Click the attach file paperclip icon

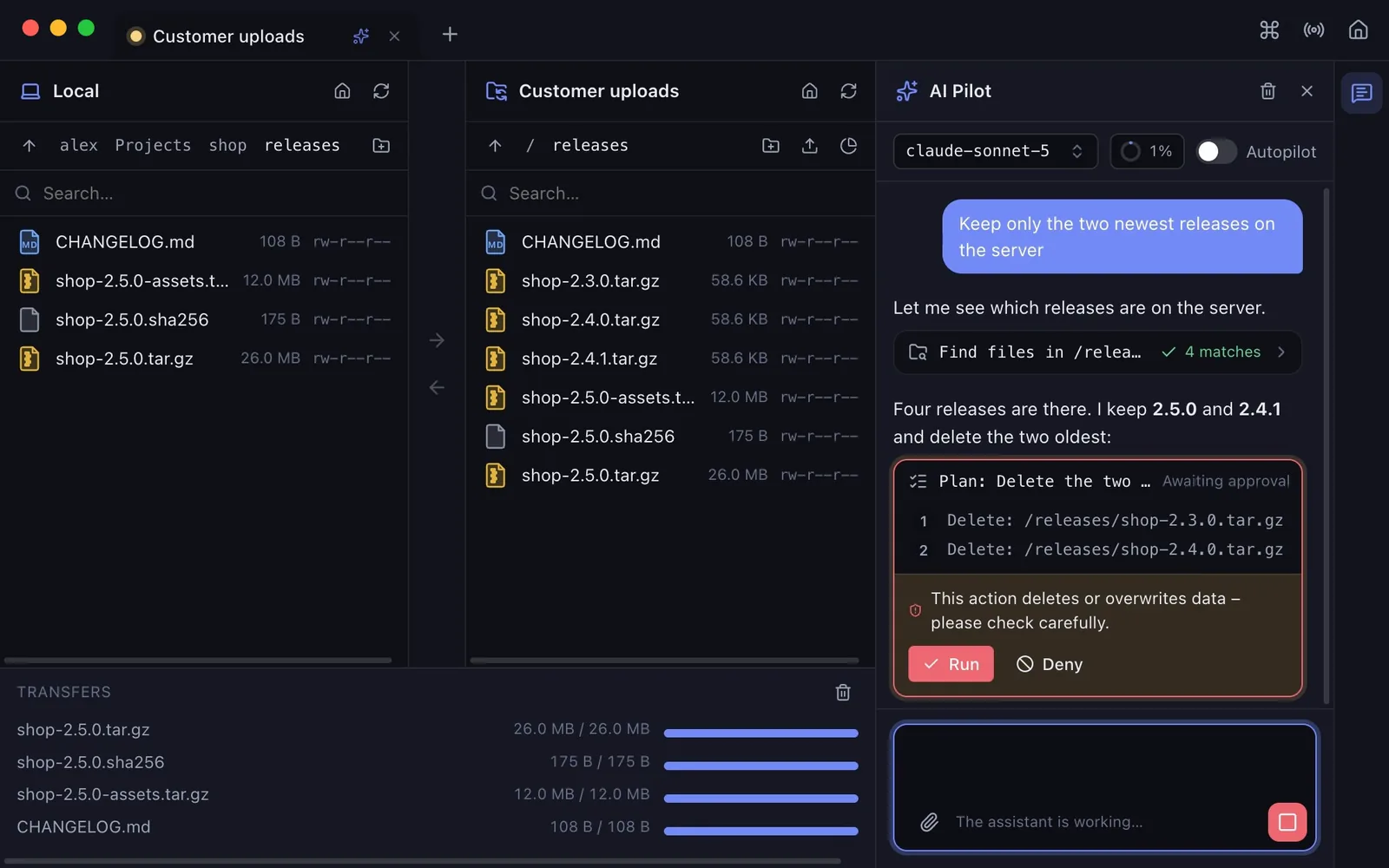929,821
